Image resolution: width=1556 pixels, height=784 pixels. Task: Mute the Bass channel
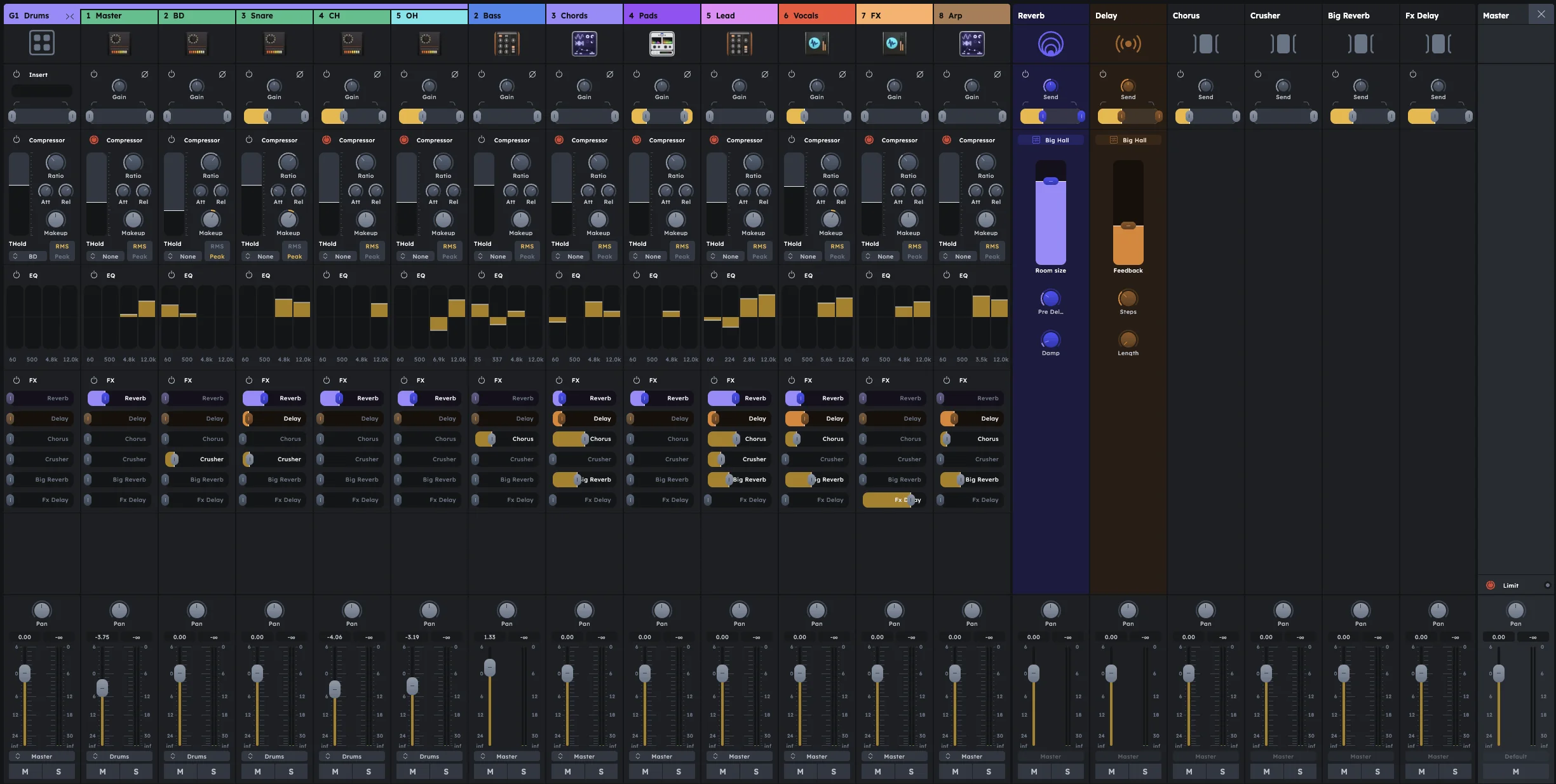coord(490,772)
